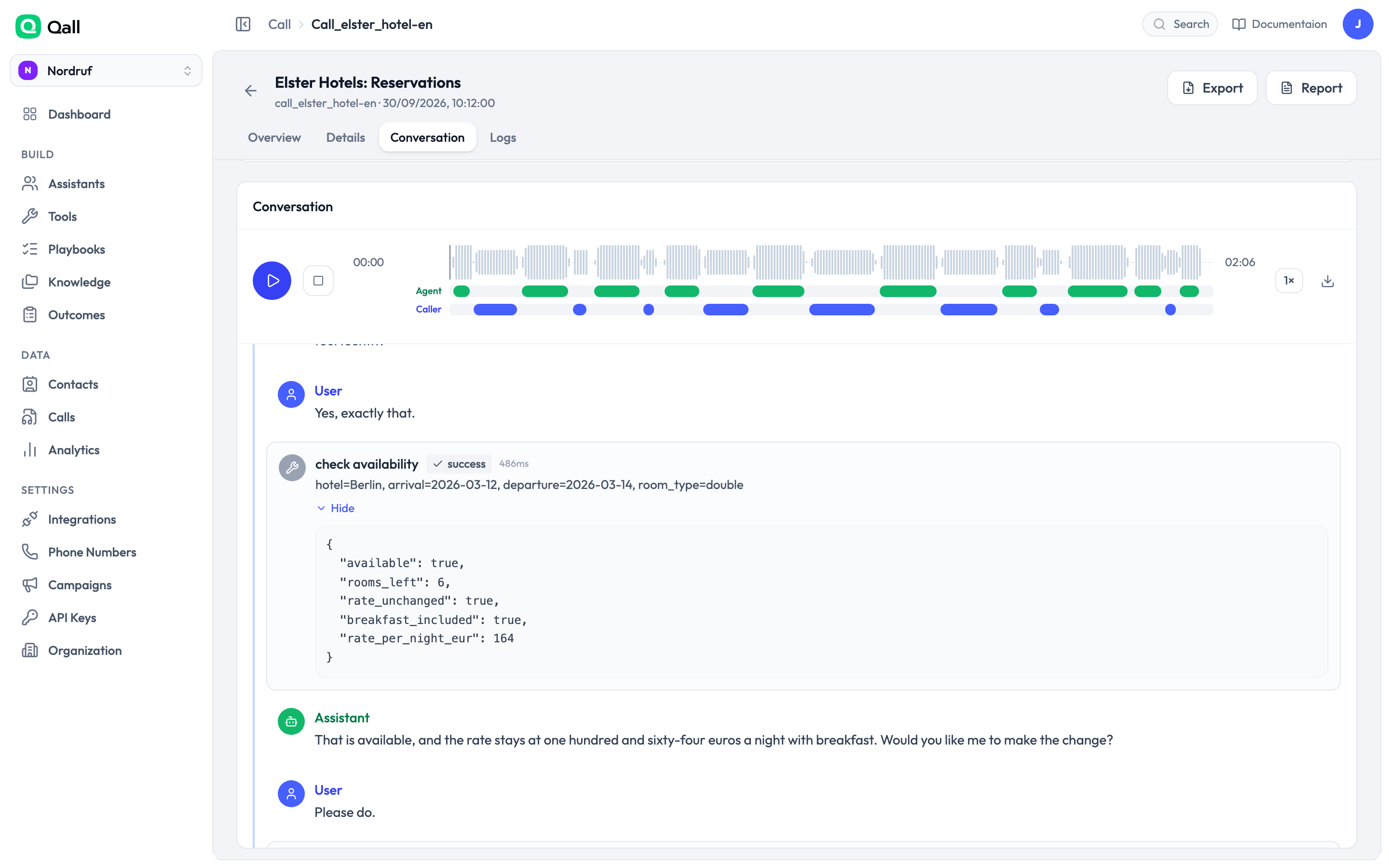Play the call recording
Viewport: 1389px width, 868px height.
[x=272, y=281]
